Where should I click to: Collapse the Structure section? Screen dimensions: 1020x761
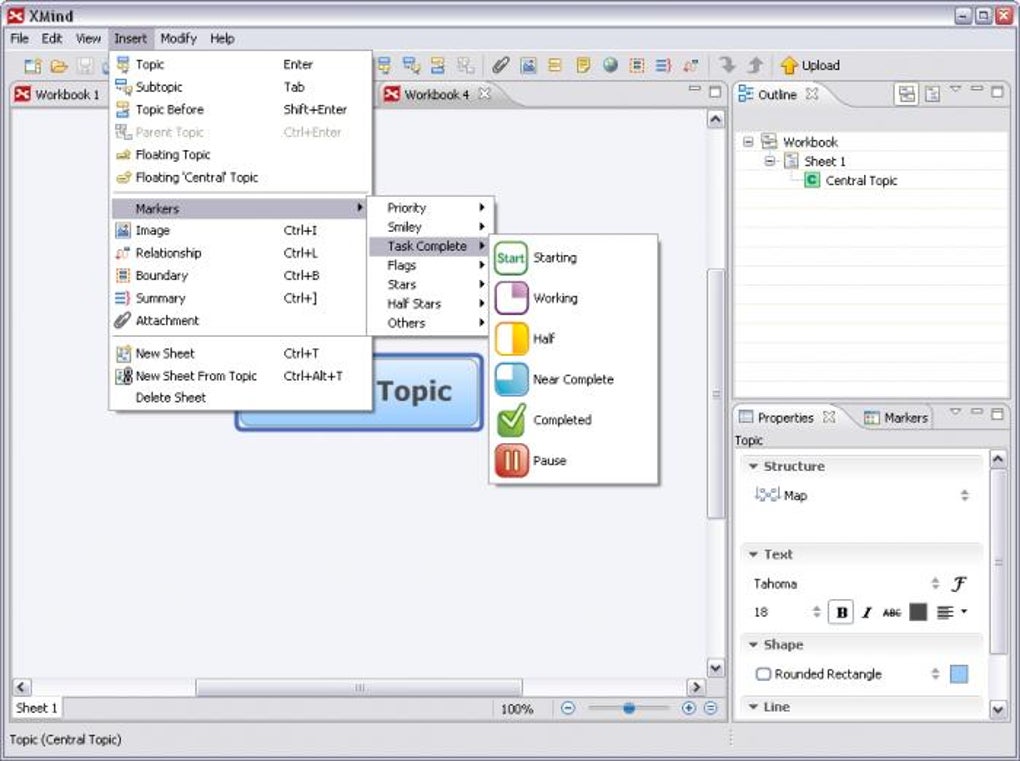pos(753,466)
